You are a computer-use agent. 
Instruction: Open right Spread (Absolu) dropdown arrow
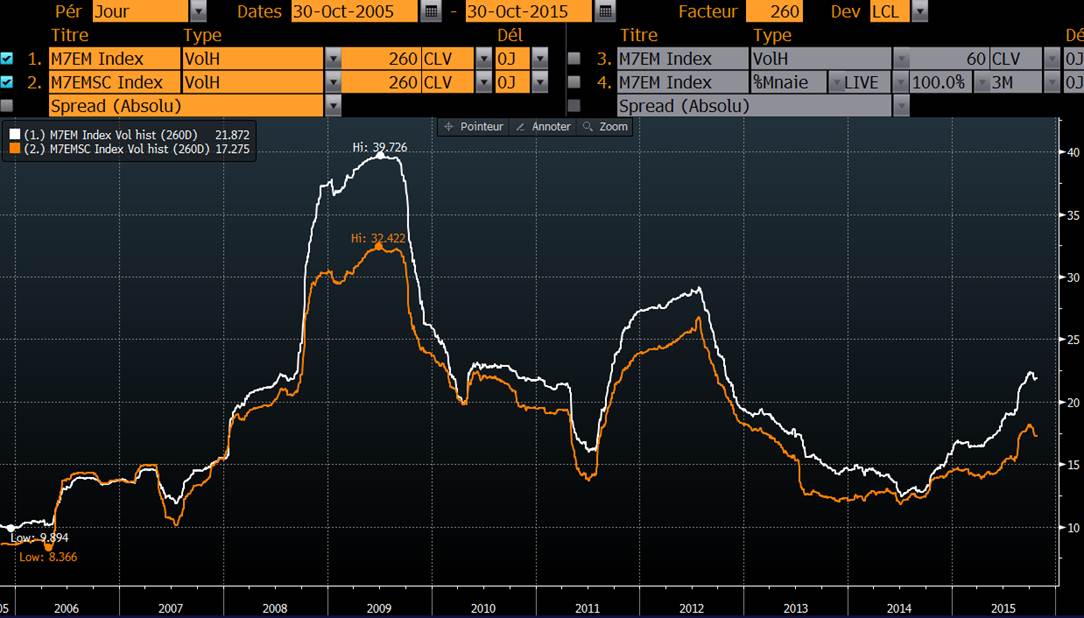(901, 106)
